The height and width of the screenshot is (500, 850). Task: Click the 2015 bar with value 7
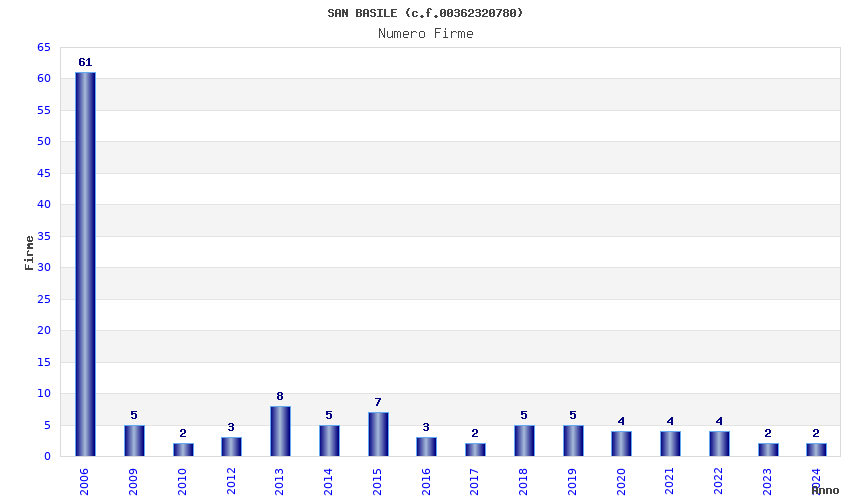(378, 434)
